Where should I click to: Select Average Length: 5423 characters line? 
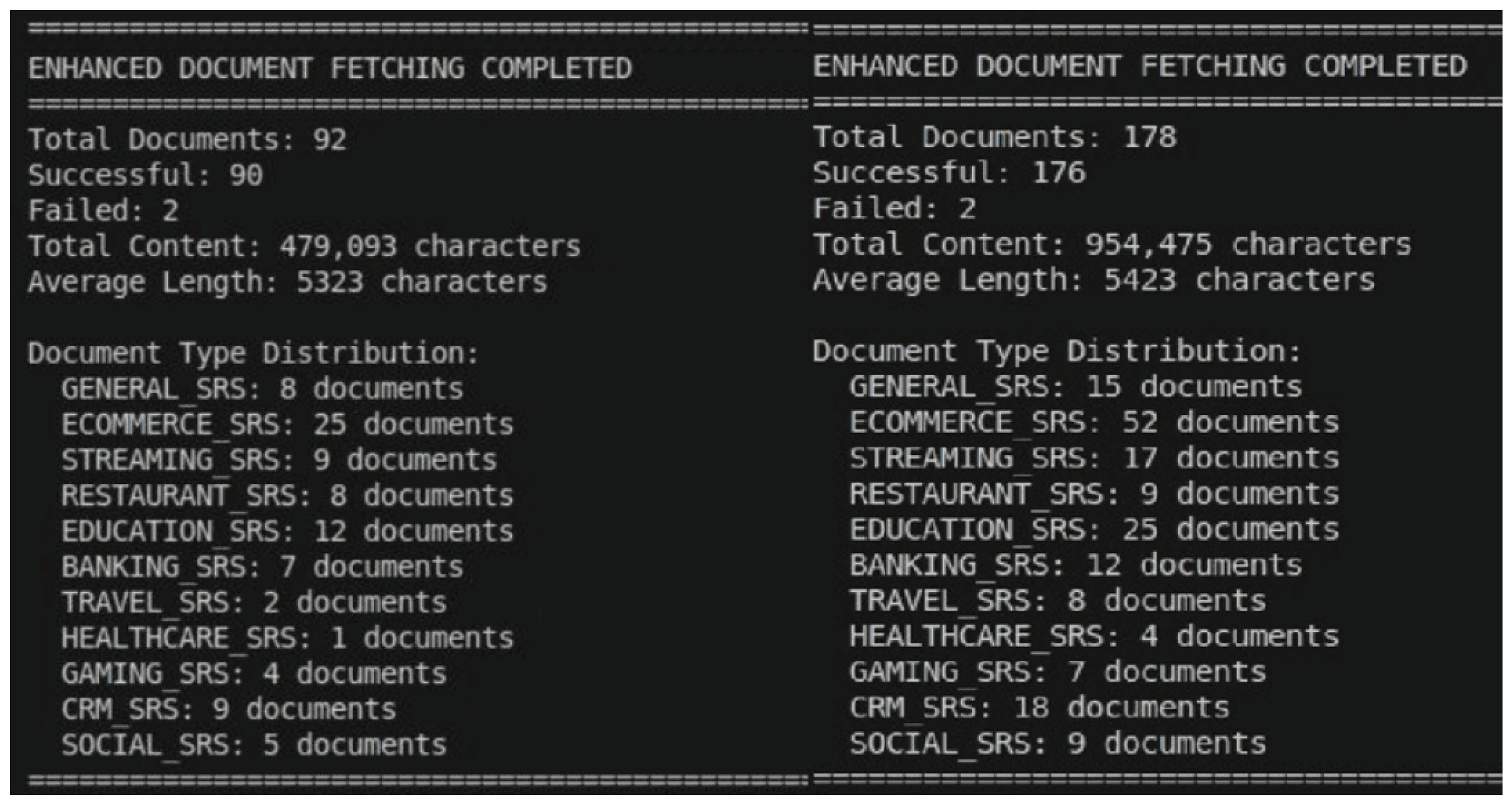[x=1094, y=280]
